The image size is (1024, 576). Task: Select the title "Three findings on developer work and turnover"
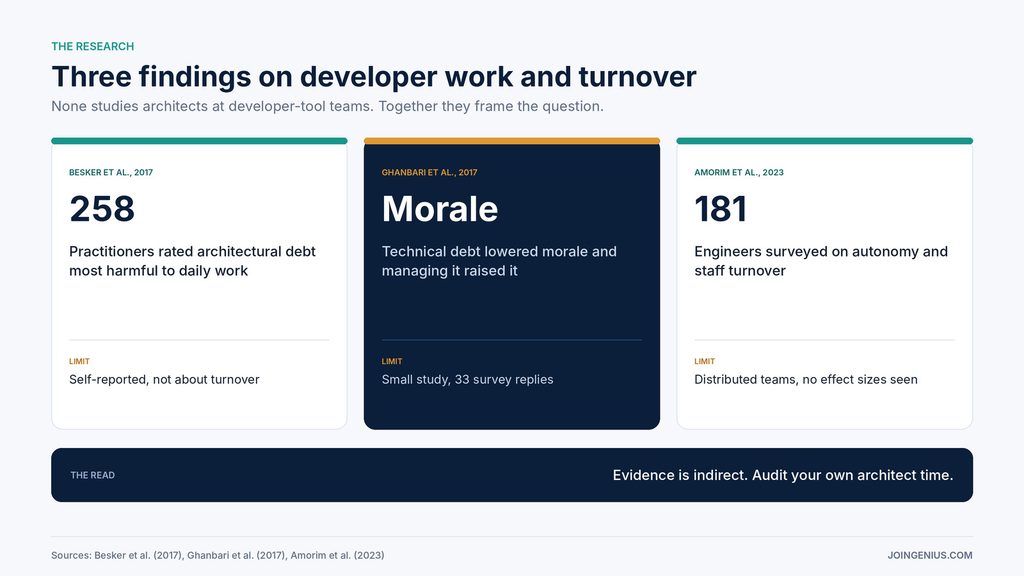coord(374,76)
